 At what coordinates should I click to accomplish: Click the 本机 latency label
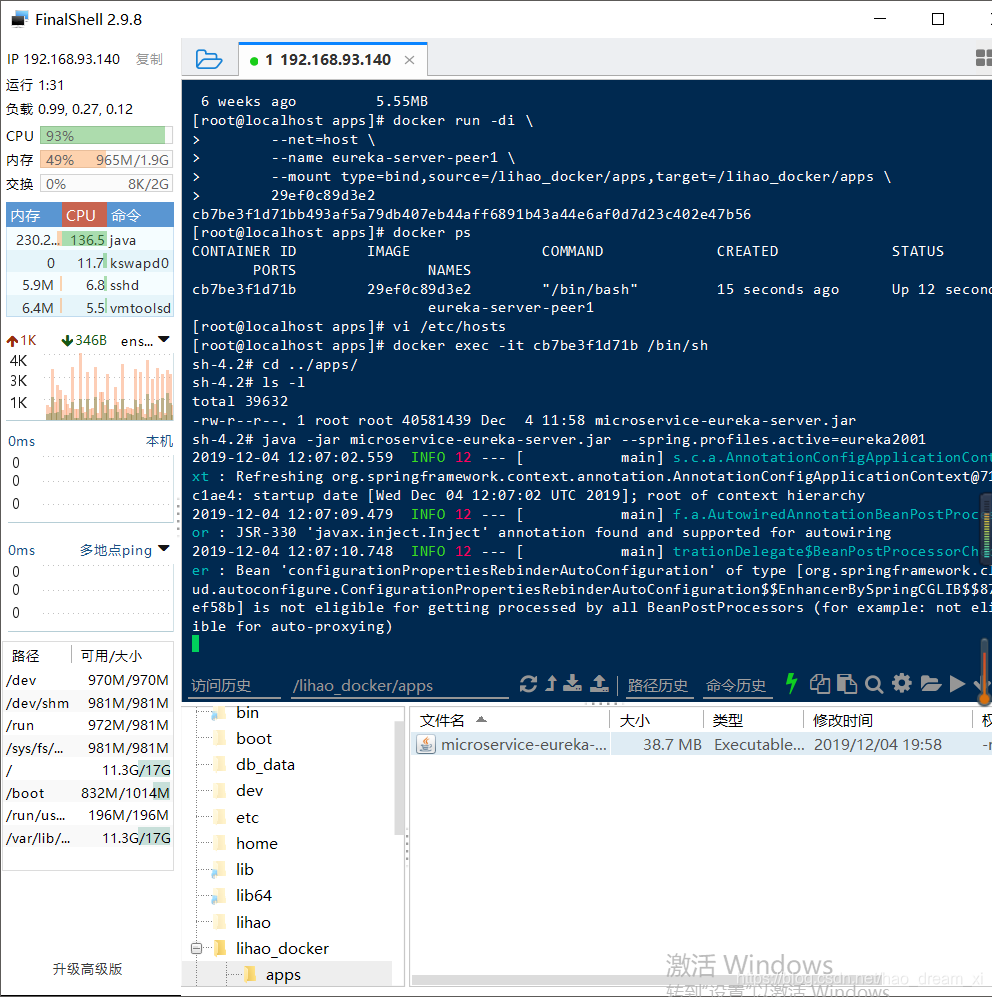coord(159,441)
